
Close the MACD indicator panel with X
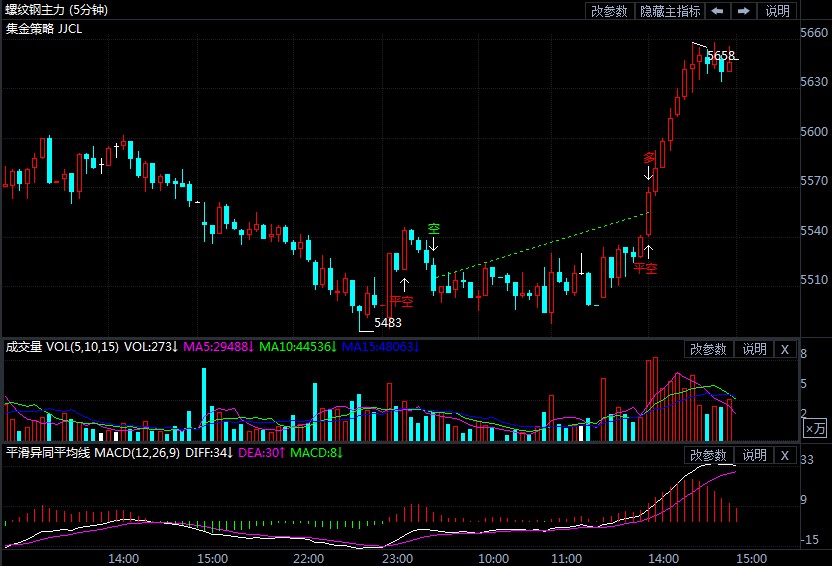tap(785, 455)
